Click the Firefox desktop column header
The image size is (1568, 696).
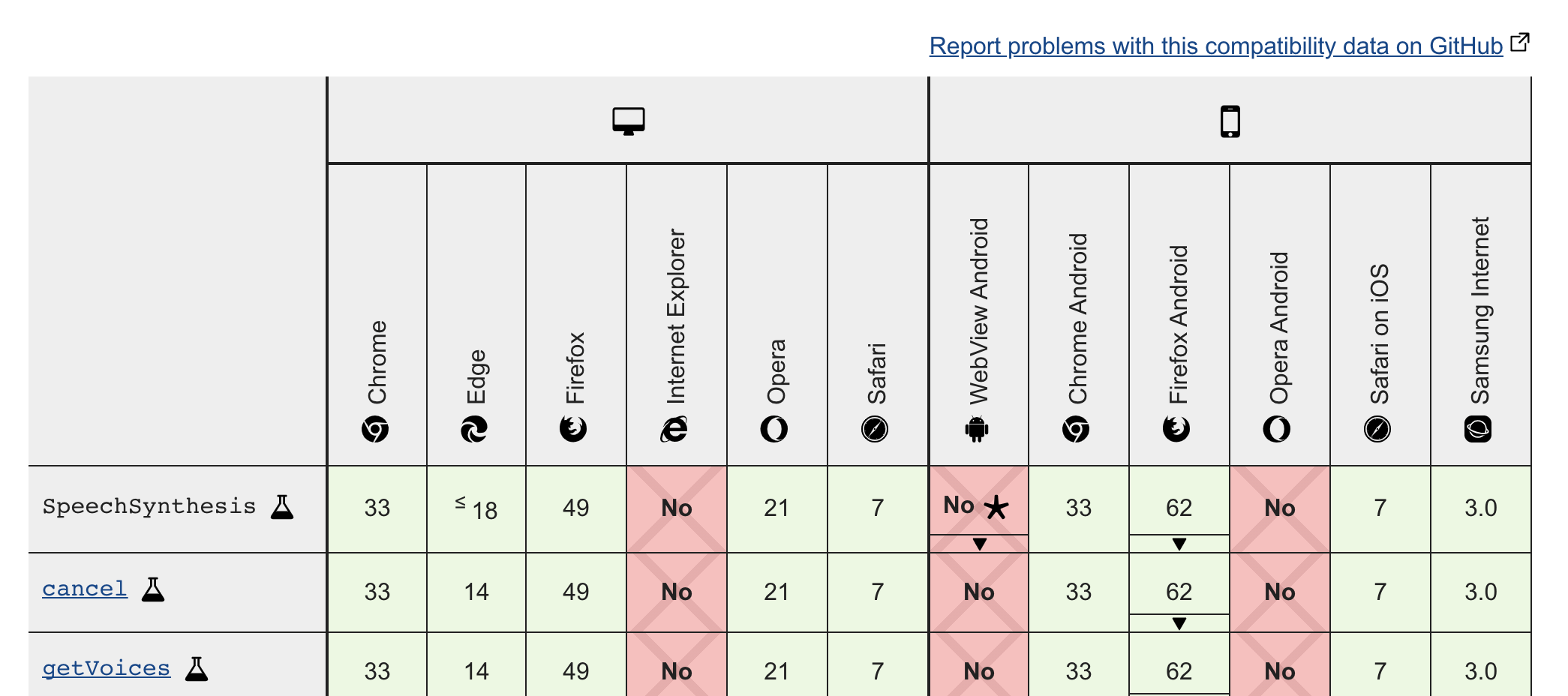coord(575,315)
